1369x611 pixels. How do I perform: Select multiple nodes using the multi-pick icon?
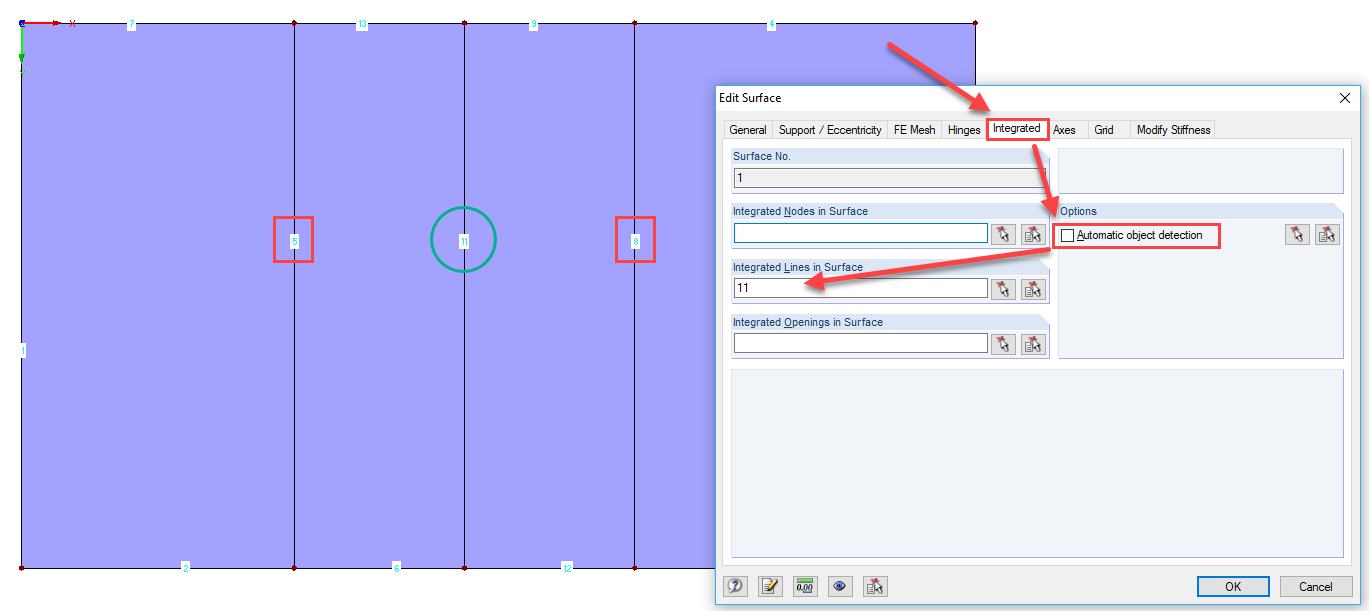[x=1033, y=234]
